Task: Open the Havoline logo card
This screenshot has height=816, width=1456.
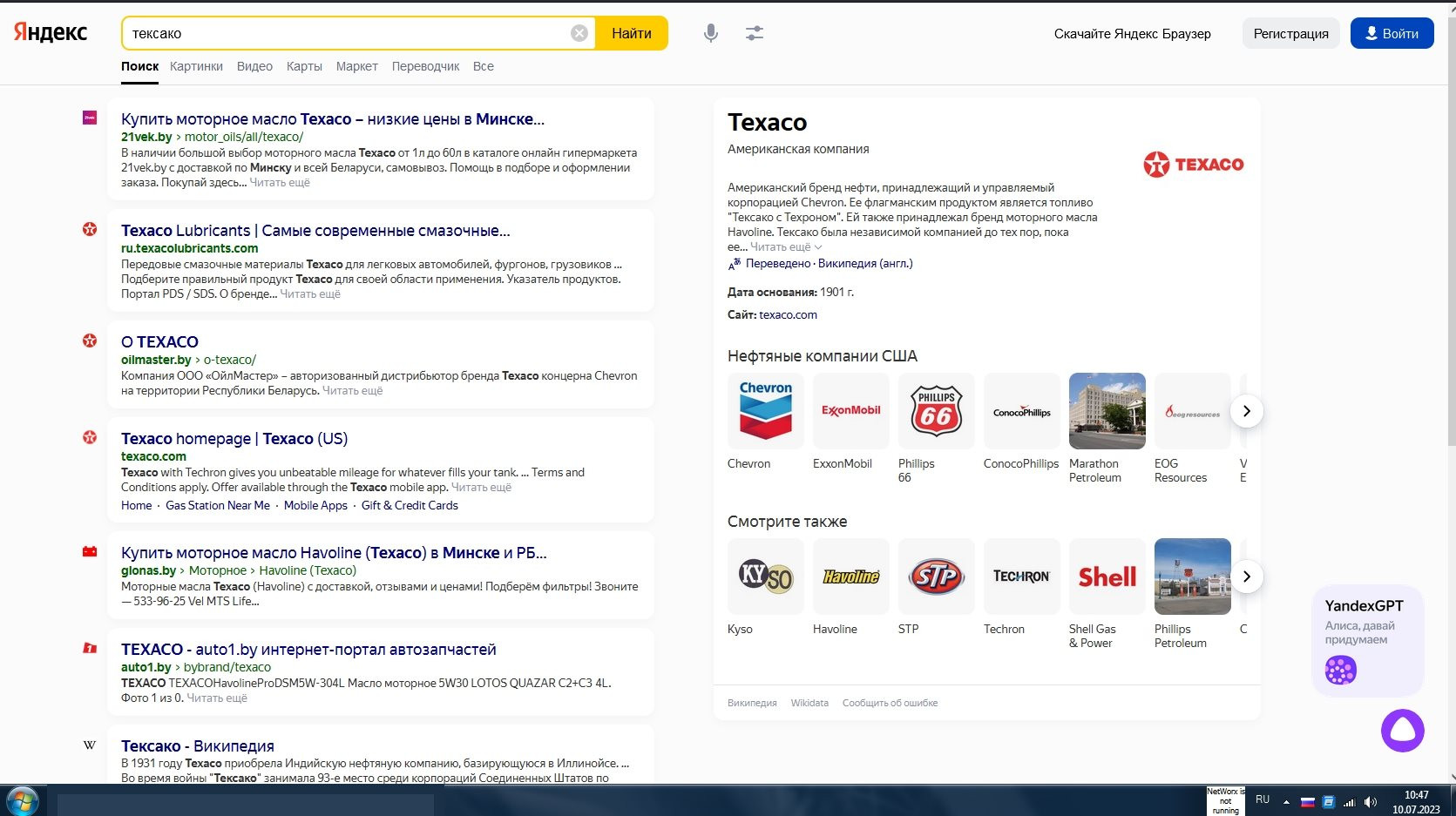Action: pyautogui.click(x=851, y=577)
